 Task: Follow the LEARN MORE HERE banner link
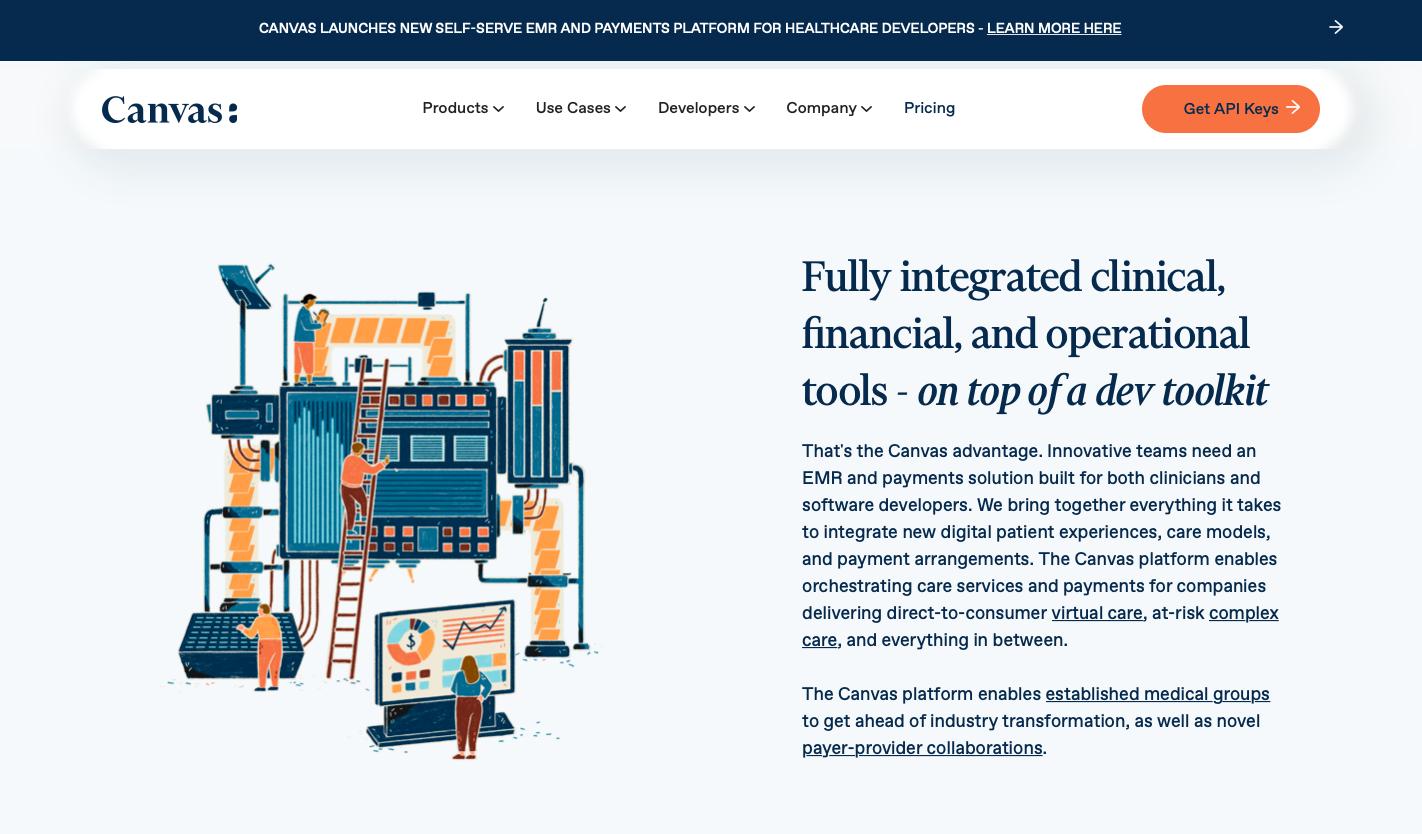(1054, 28)
